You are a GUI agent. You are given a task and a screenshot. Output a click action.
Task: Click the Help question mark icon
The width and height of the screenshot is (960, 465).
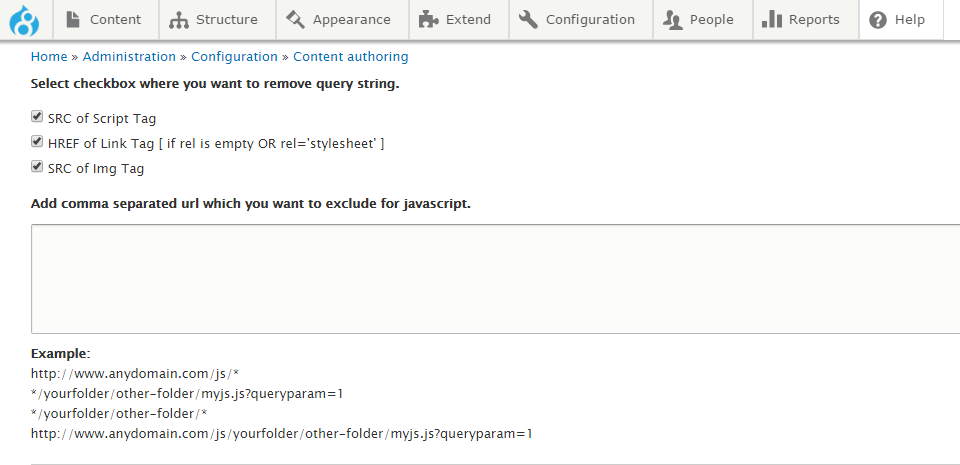coord(878,20)
